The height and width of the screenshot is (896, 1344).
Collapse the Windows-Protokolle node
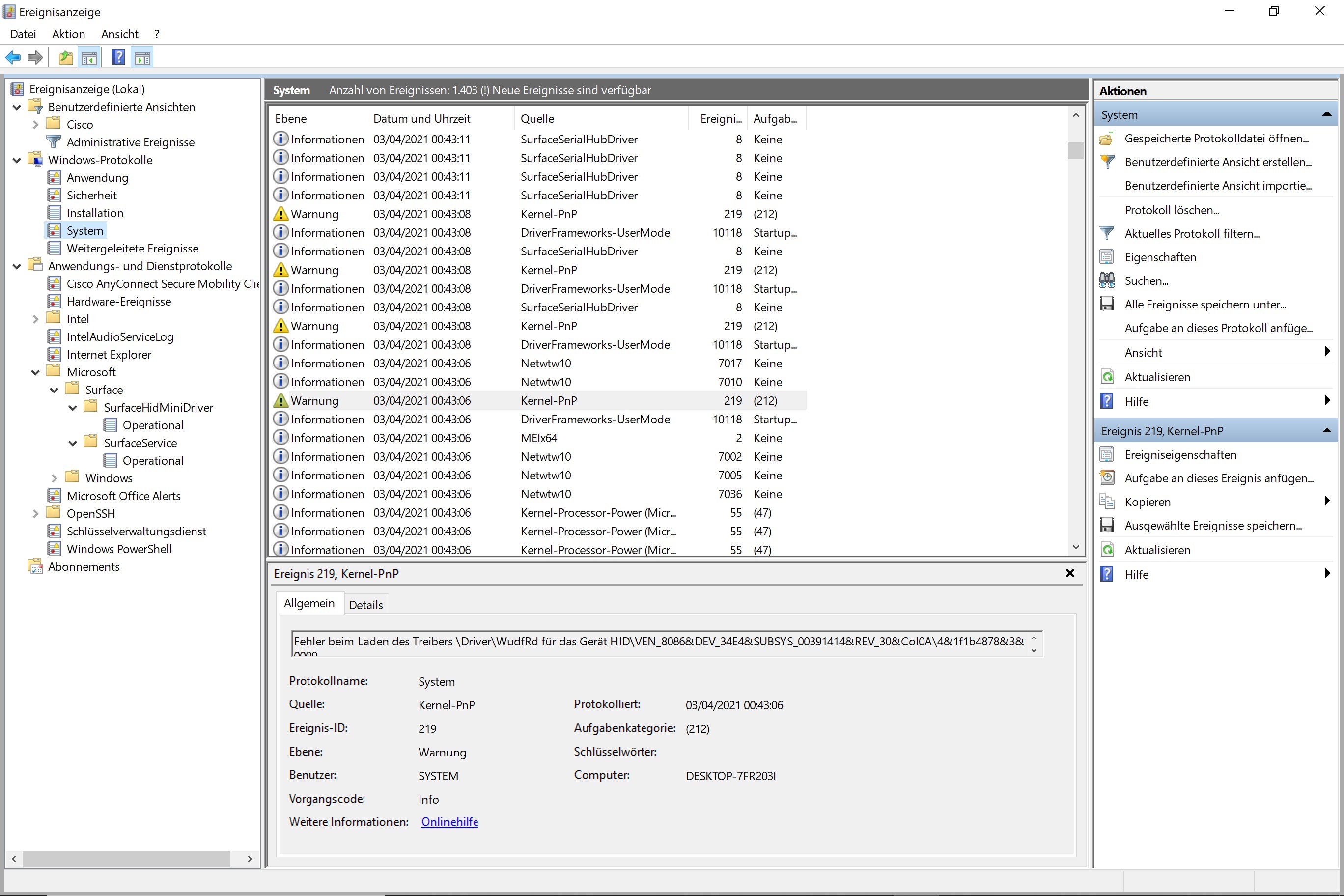pyautogui.click(x=17, y=160)
